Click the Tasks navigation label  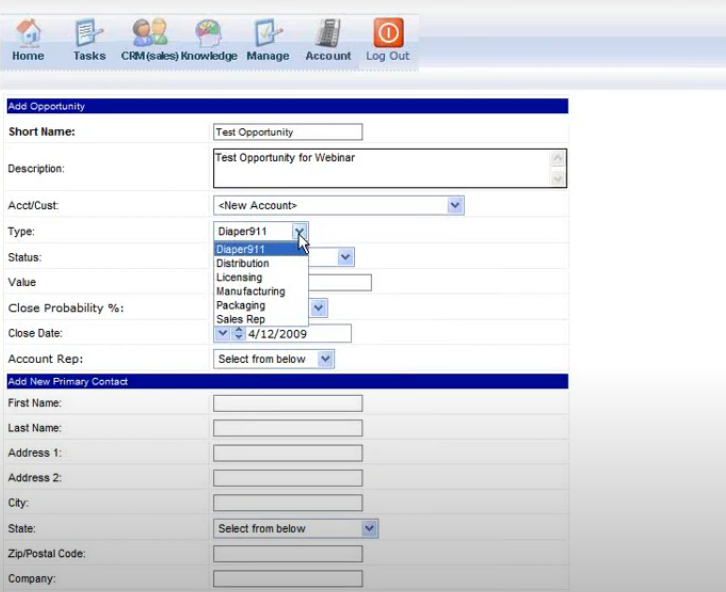point(89,56)
